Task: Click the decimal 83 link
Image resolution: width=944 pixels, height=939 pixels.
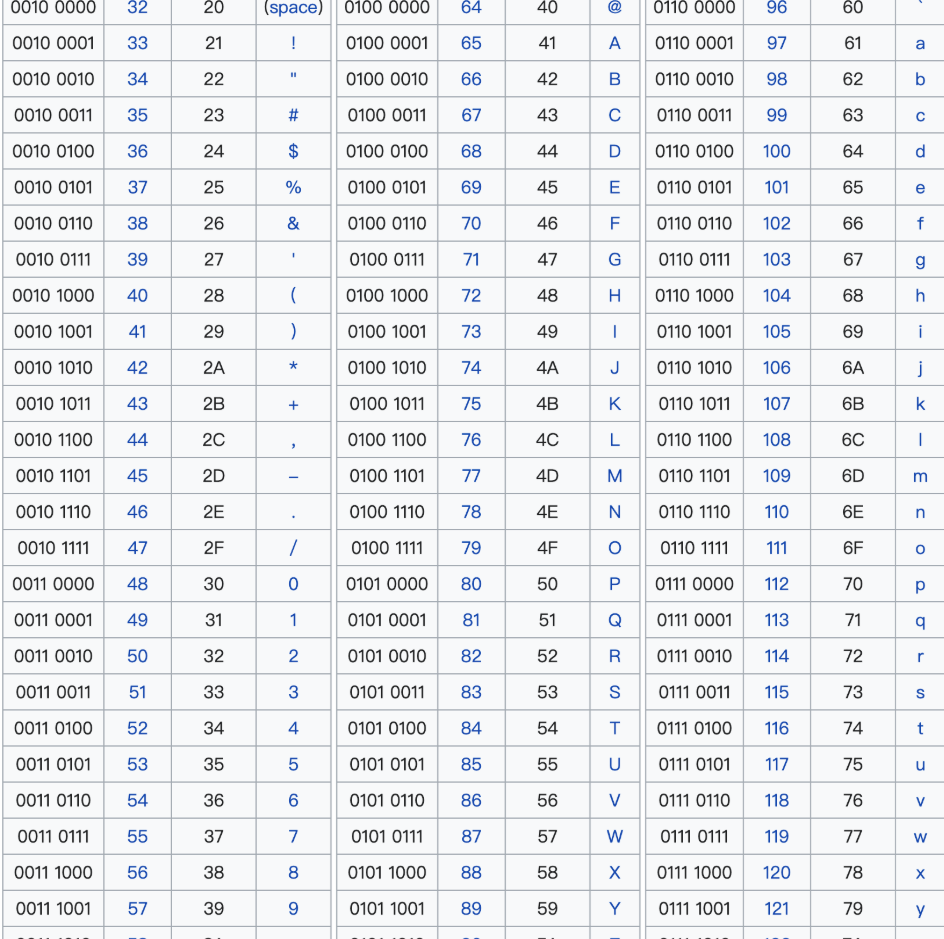Action: tap(471, 693)
